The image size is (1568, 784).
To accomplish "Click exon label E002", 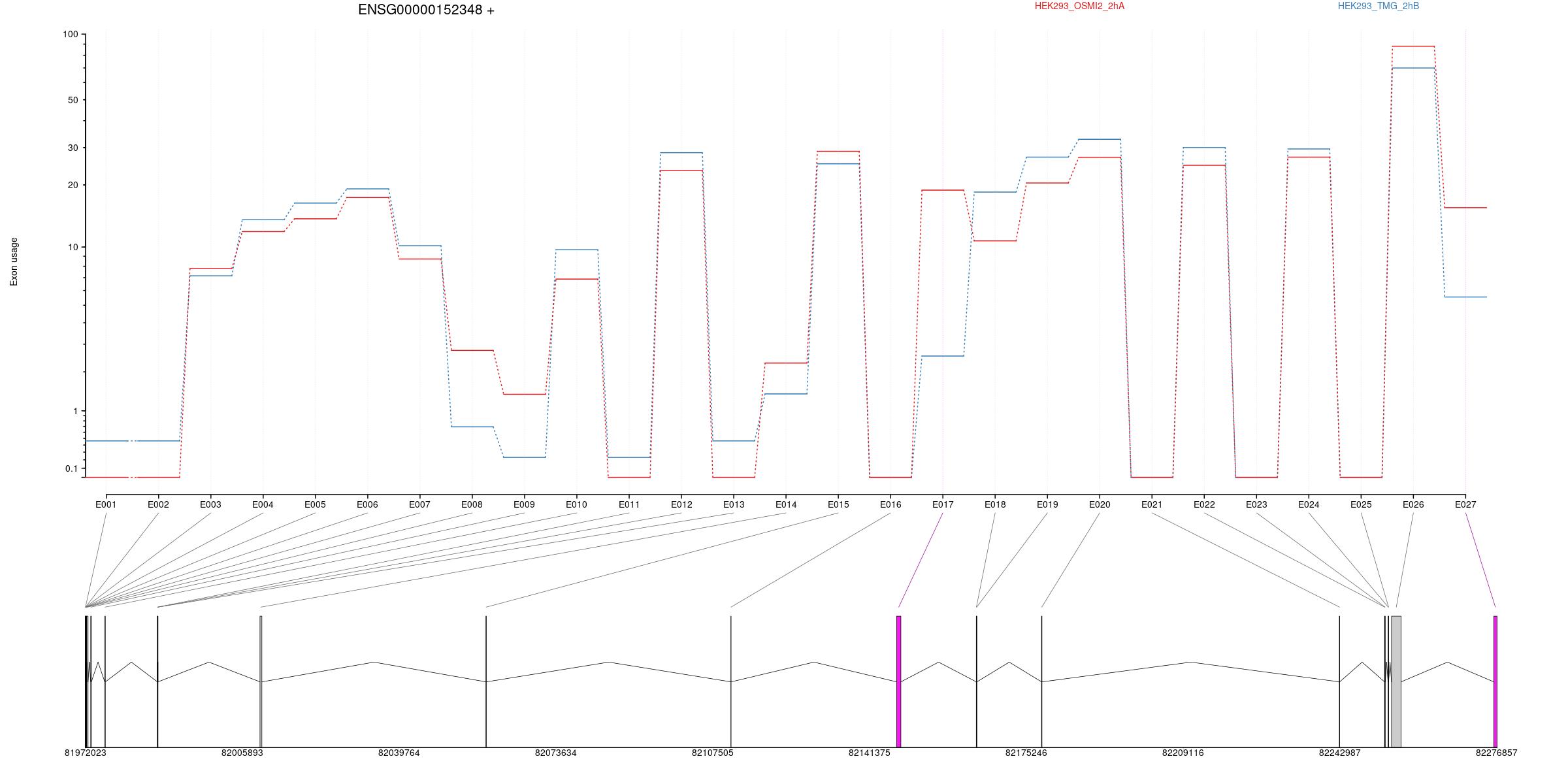I will [158, 504].
